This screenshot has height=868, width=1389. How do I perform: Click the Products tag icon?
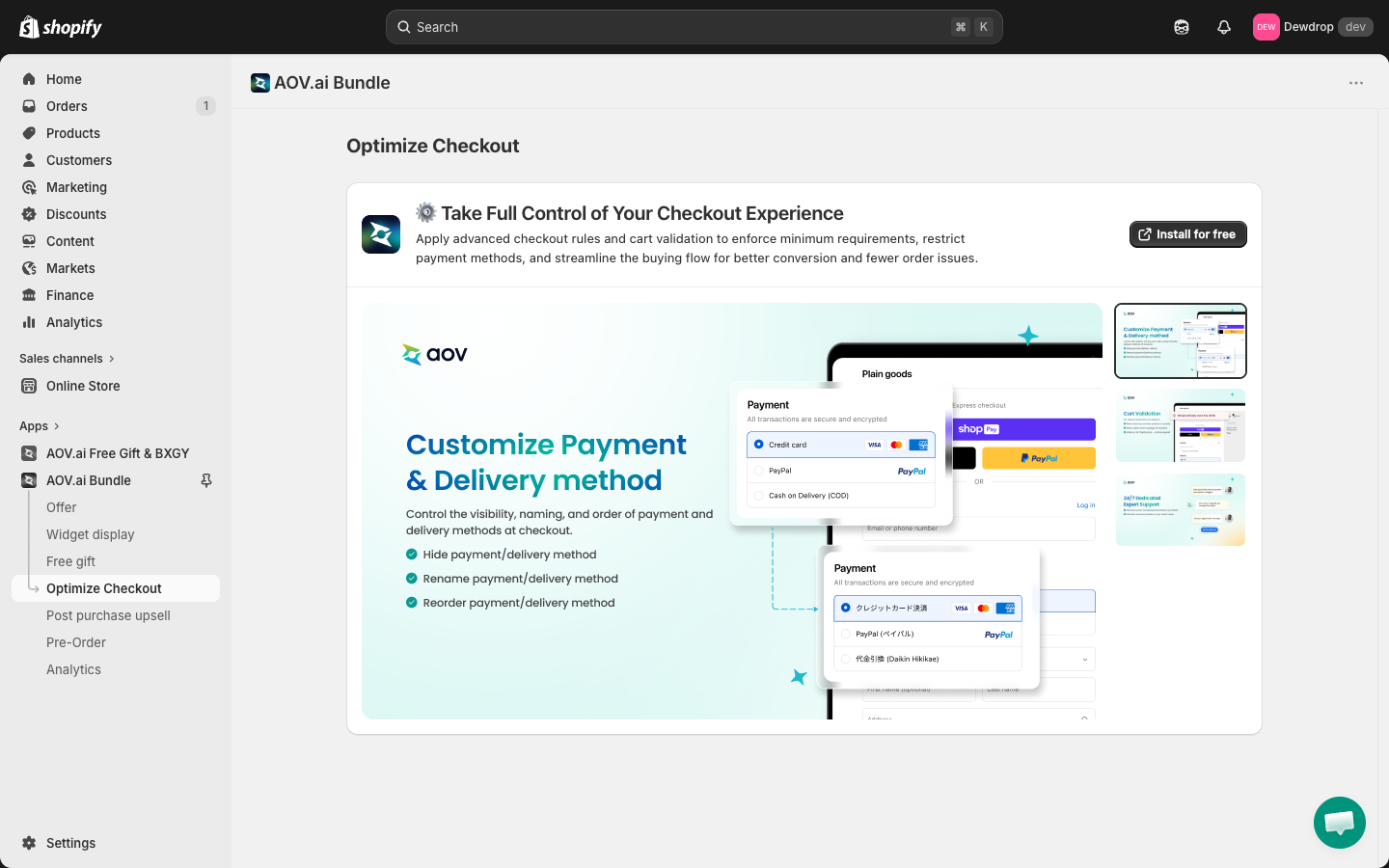[x=29, y=133]
